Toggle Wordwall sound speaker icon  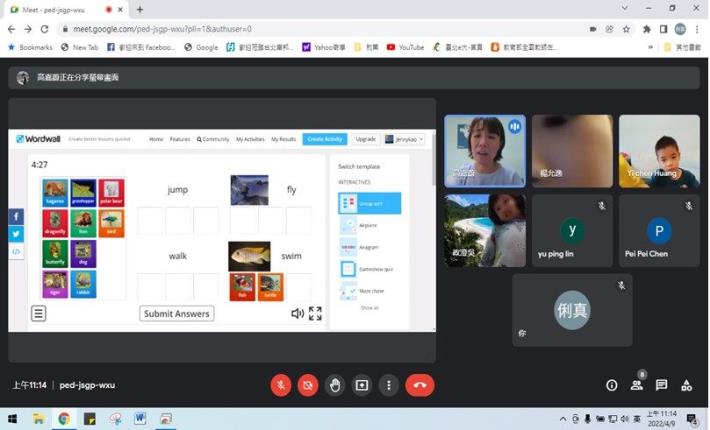coord(297,313)
